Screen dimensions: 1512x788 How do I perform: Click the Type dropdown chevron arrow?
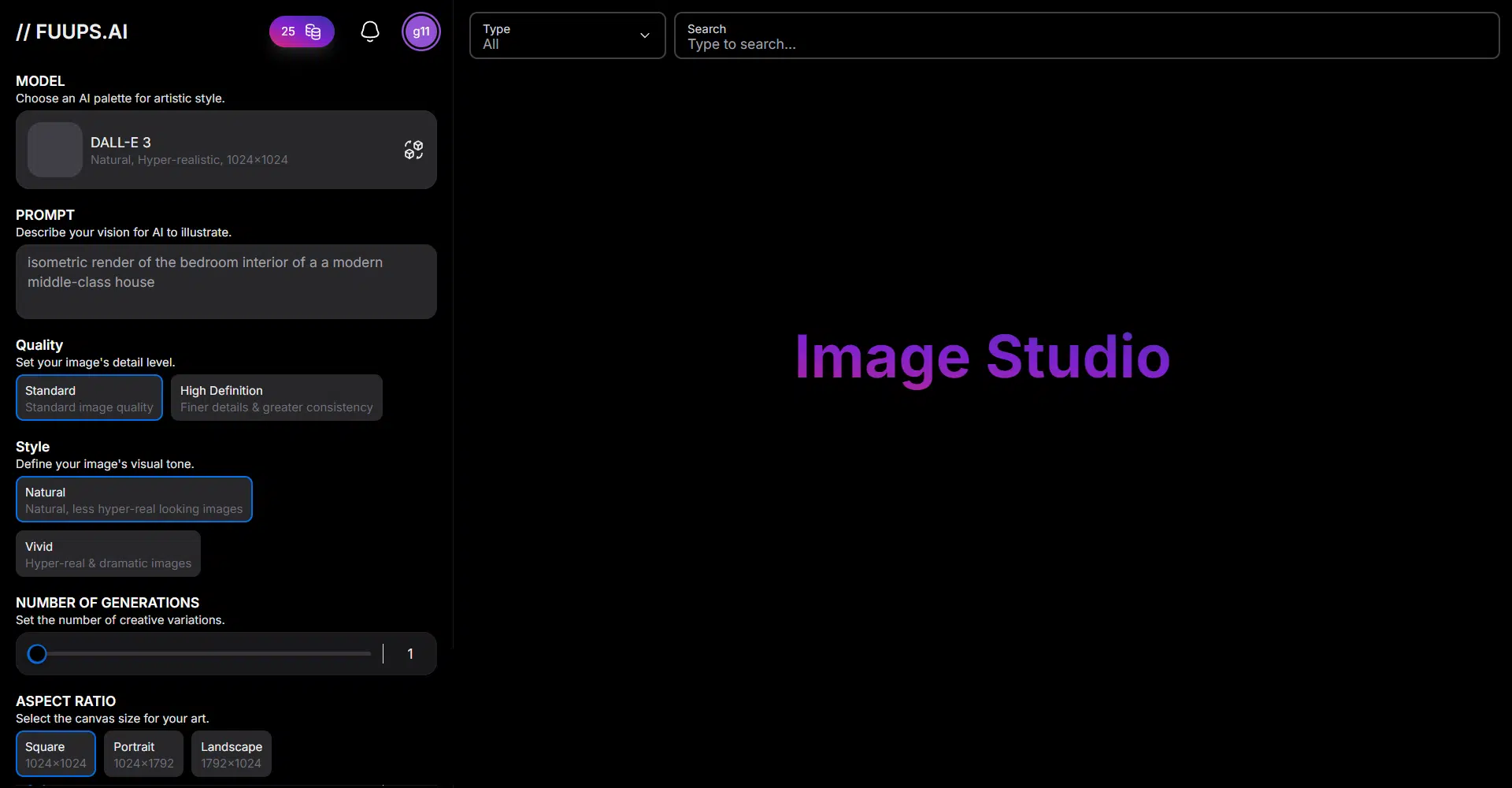[x=644, y=35]
